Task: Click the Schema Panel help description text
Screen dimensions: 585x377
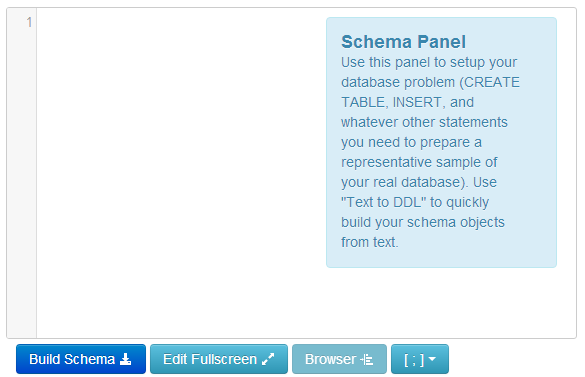Action: tap(430, 152)
